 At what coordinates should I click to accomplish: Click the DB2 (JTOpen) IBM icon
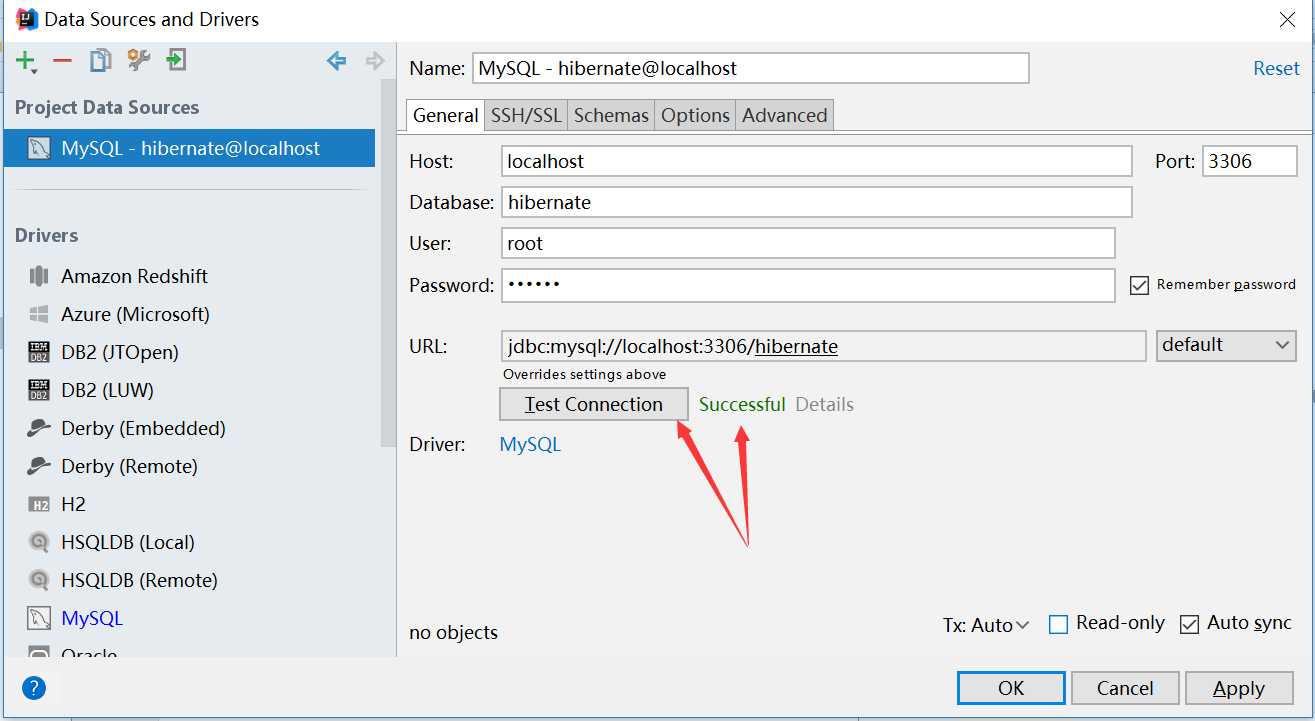pyautogui.click(x=39, y=352)
